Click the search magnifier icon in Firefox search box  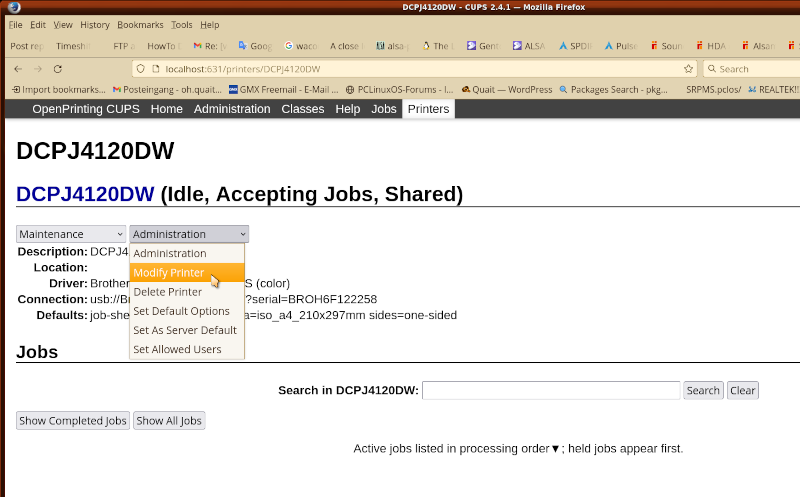point(711,69)
